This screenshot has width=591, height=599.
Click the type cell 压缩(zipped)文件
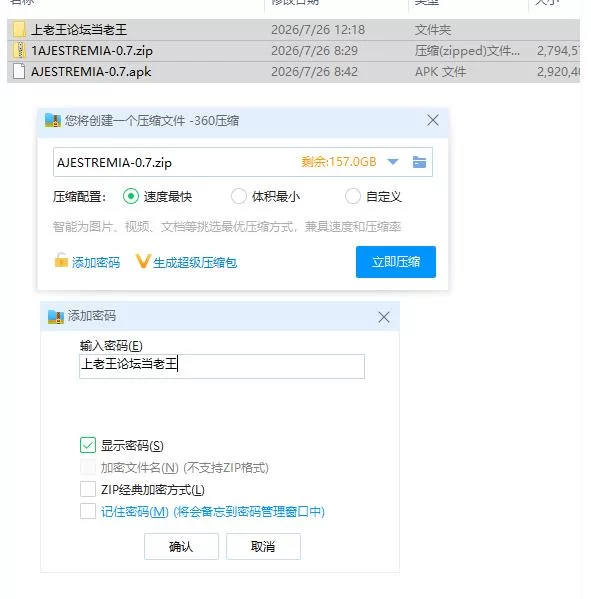(x=467, y=50)
